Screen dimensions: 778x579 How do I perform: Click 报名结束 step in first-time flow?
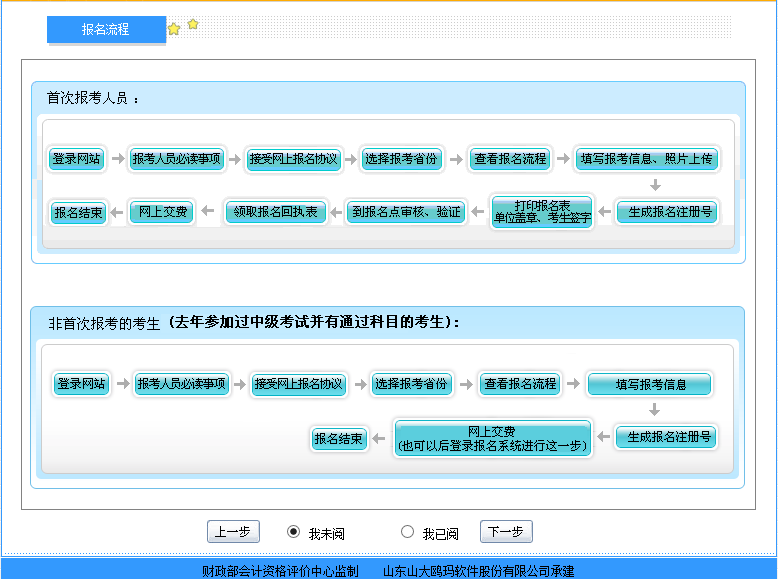click(x=78, y=212)
